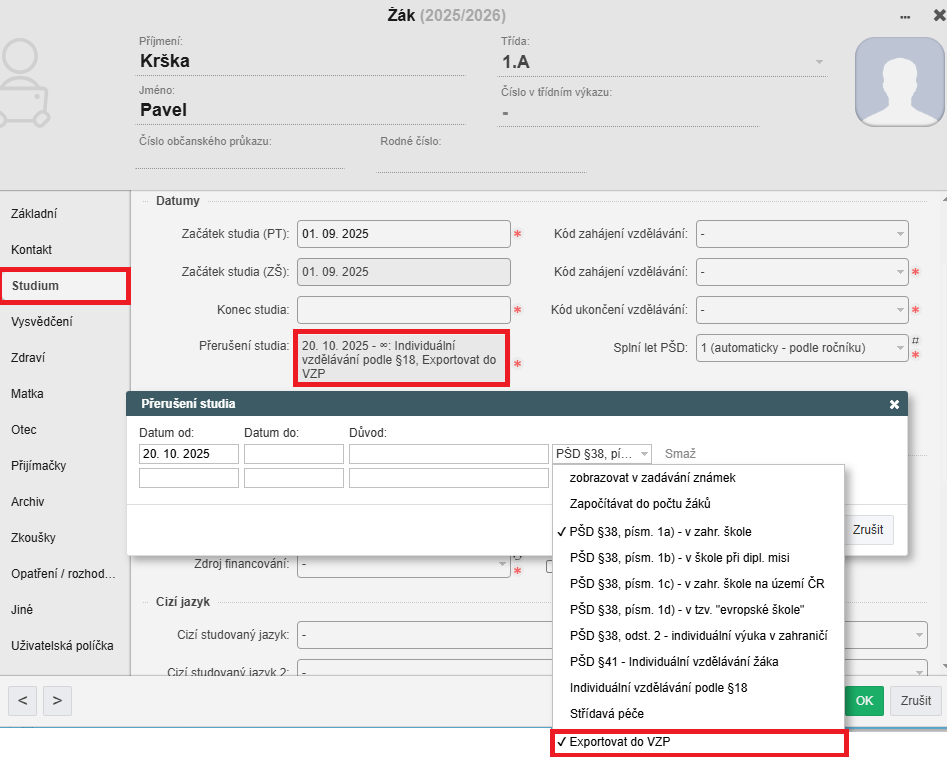947x757 pixels.
Task: Select Střídavá péče from the list
Action: click(699, 714)
